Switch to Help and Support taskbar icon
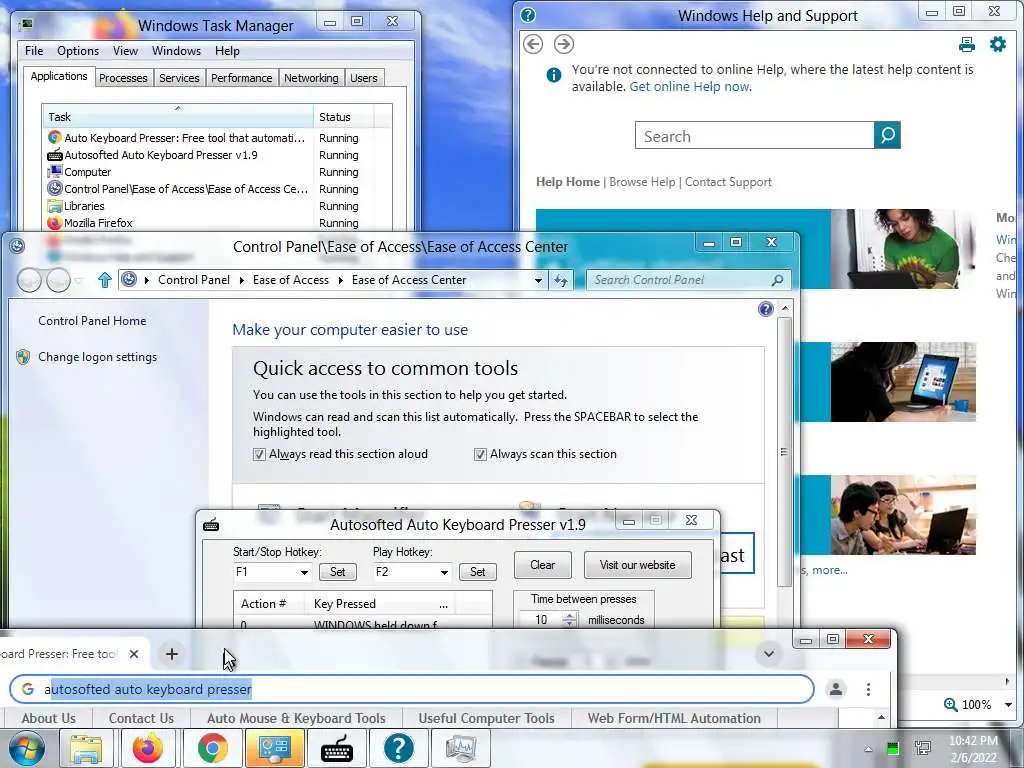This screenshot has height=768, width=1024. tap(398, 748)
